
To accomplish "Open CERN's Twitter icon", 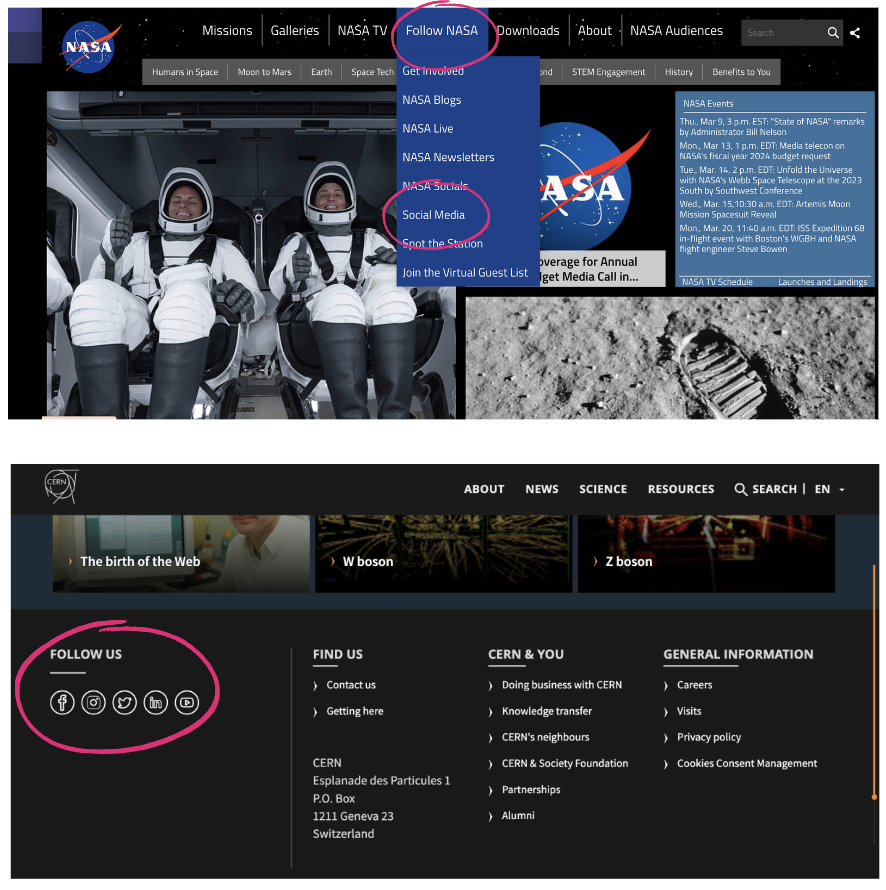I will point(124,702).
